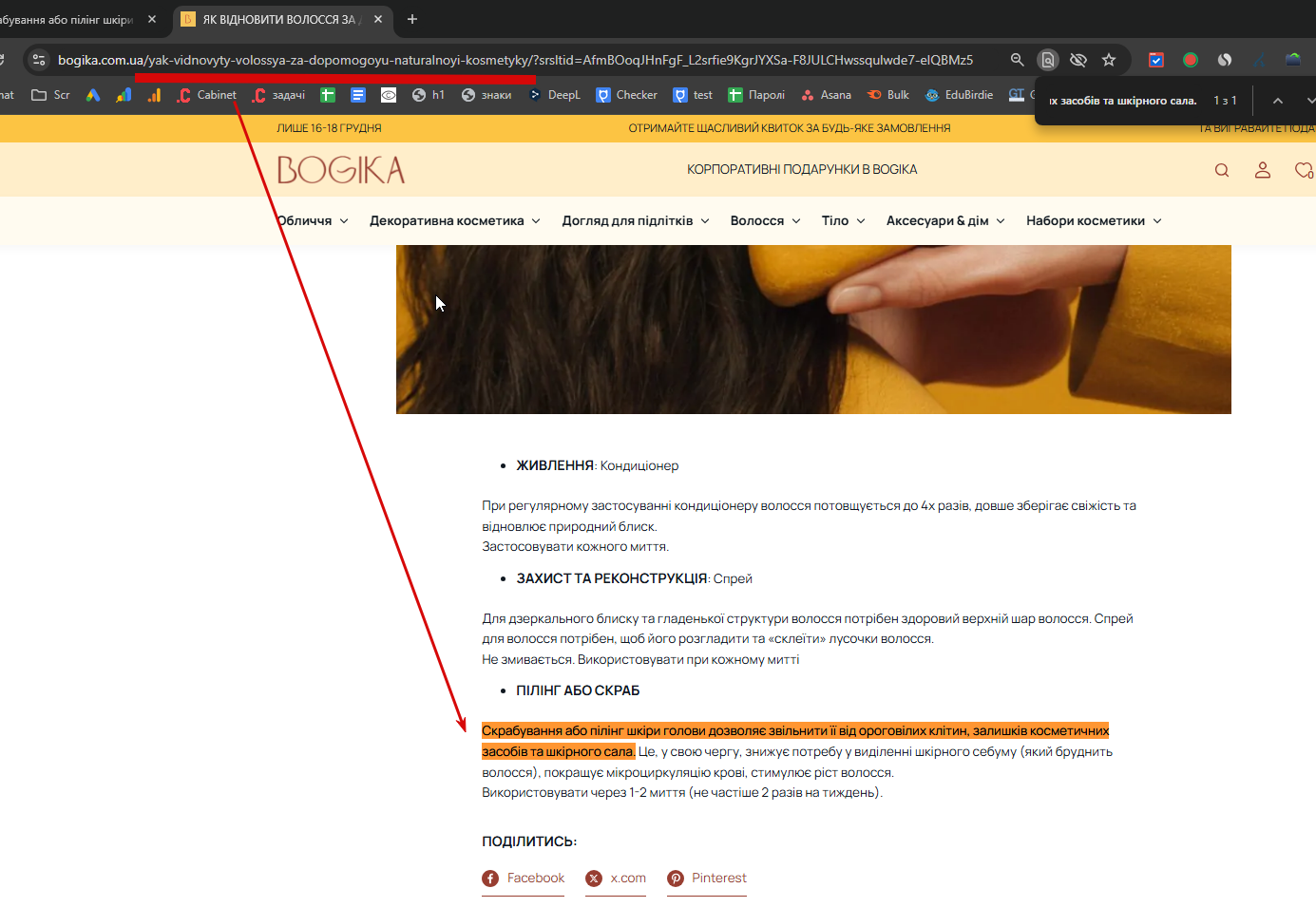This screenshot has width=1316, height=907.
Task: Click the zoom magnifier icon in address bar
Action: point(1017,60)
